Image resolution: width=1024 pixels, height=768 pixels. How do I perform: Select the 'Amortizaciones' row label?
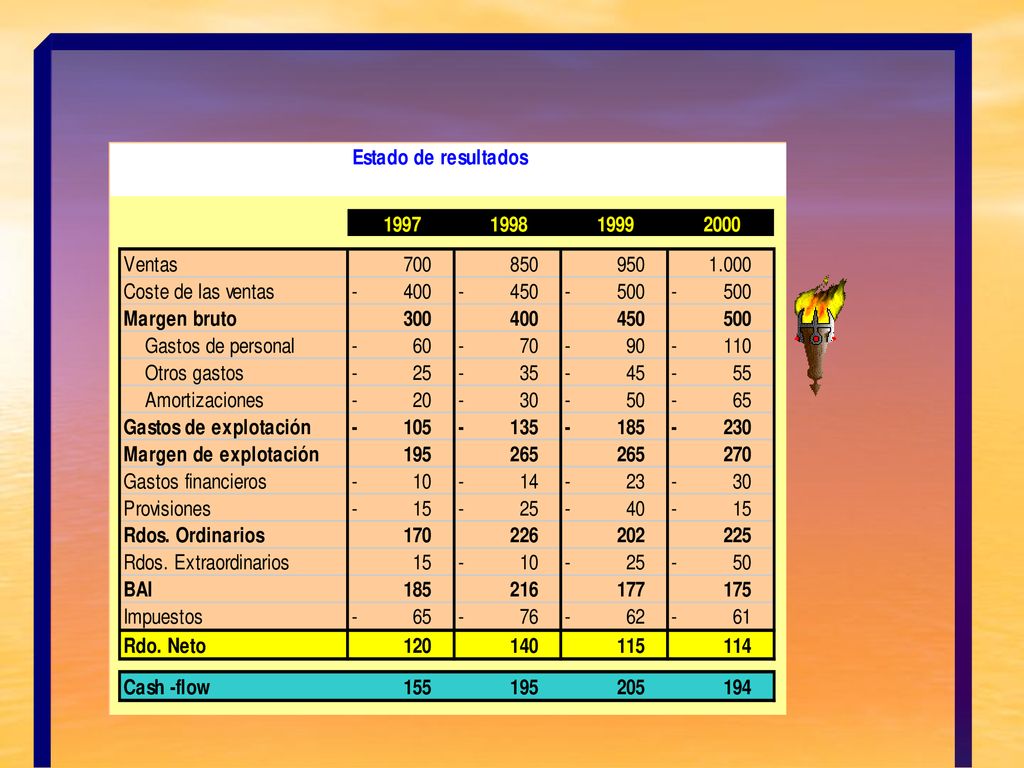[x=204, y=400]
